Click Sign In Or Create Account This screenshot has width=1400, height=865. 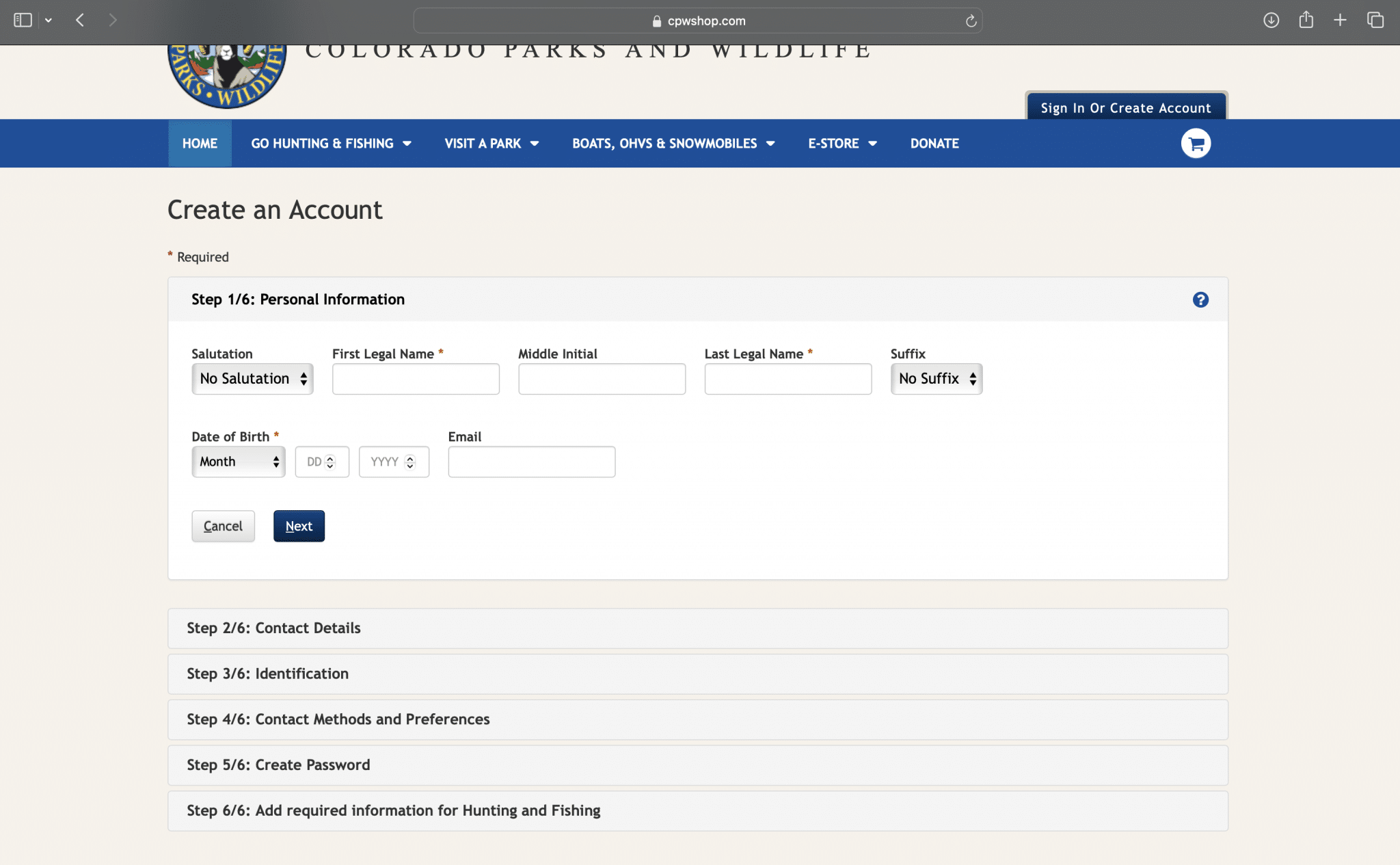pyautogui.click(x=1125, y=108)
